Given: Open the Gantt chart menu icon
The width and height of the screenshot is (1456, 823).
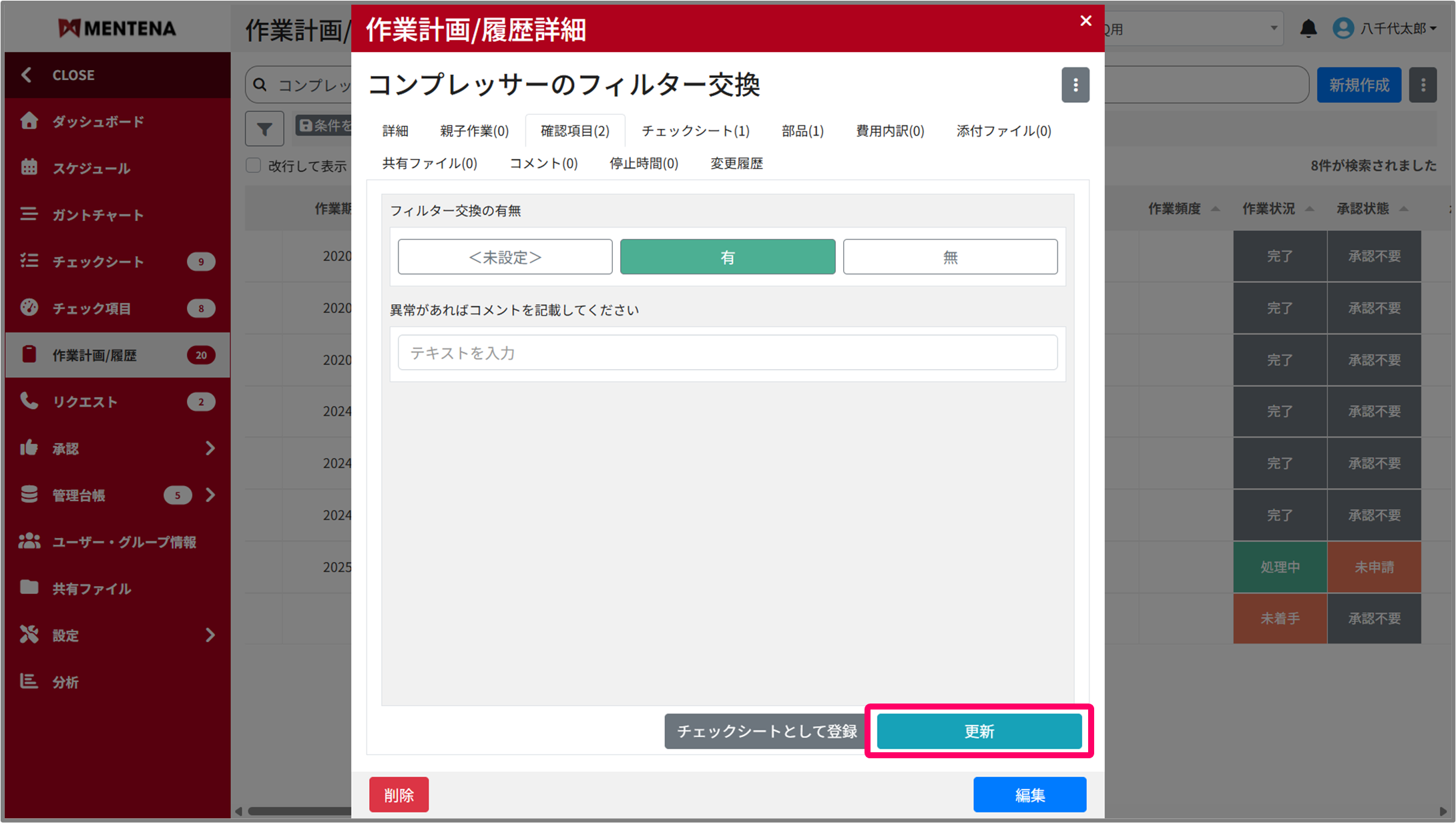Looking at the screenshot, I should (29, 214).
